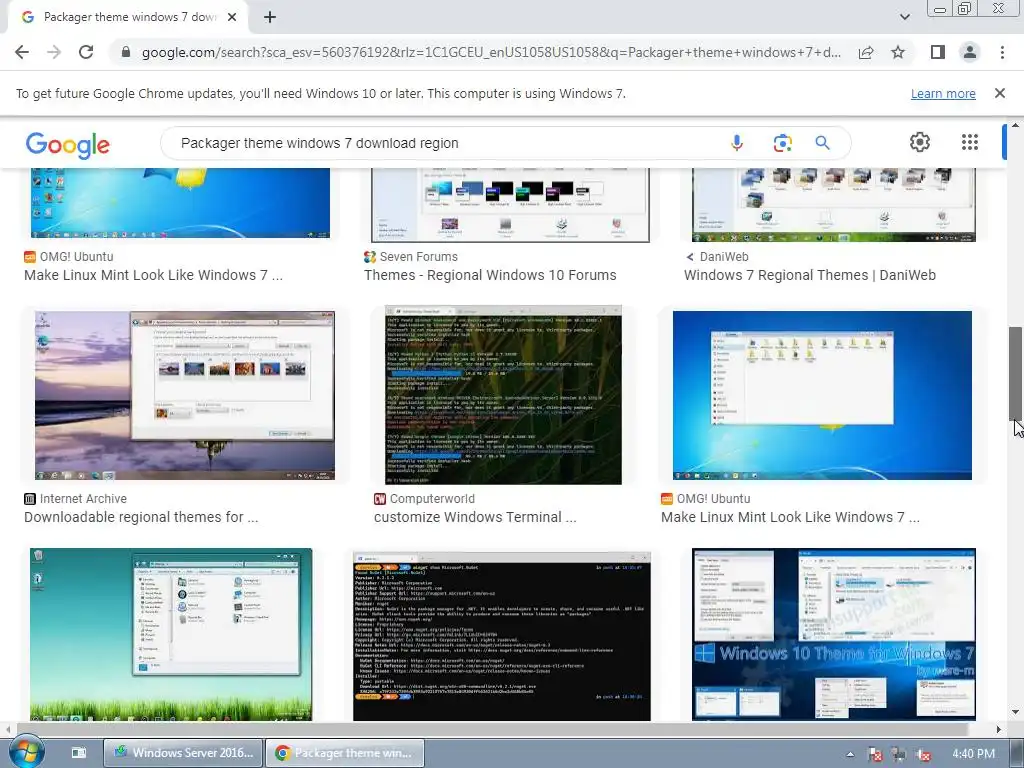Show hidden system tray icons arrow
Image resolution: width=1024 pixels, height=768 pixels.
click(850, 754)
